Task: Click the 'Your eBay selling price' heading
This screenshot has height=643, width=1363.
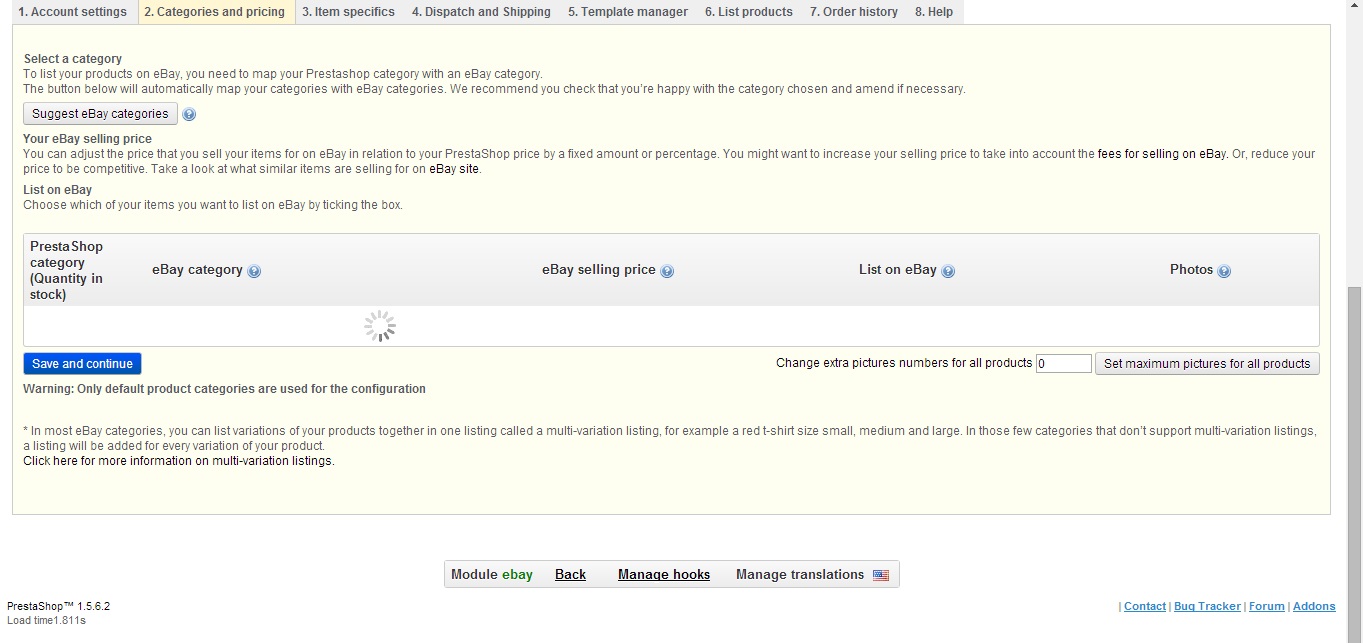Action: (88, 139)
